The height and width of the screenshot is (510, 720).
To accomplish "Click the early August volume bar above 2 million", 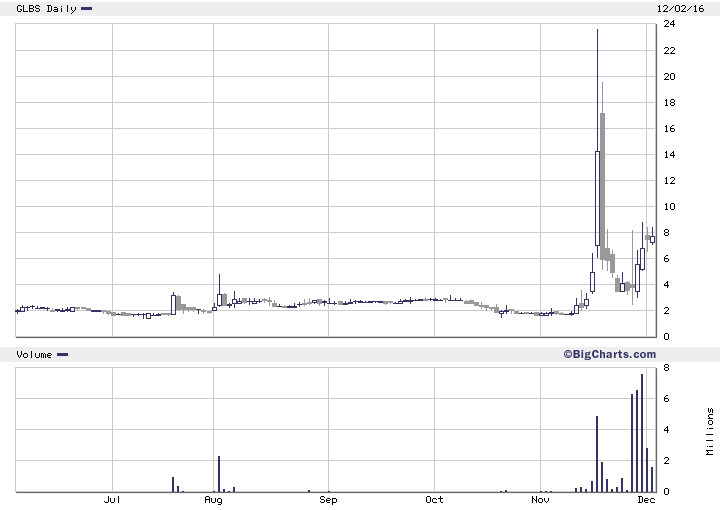I will pyautogui.click(x=219, y=474).
